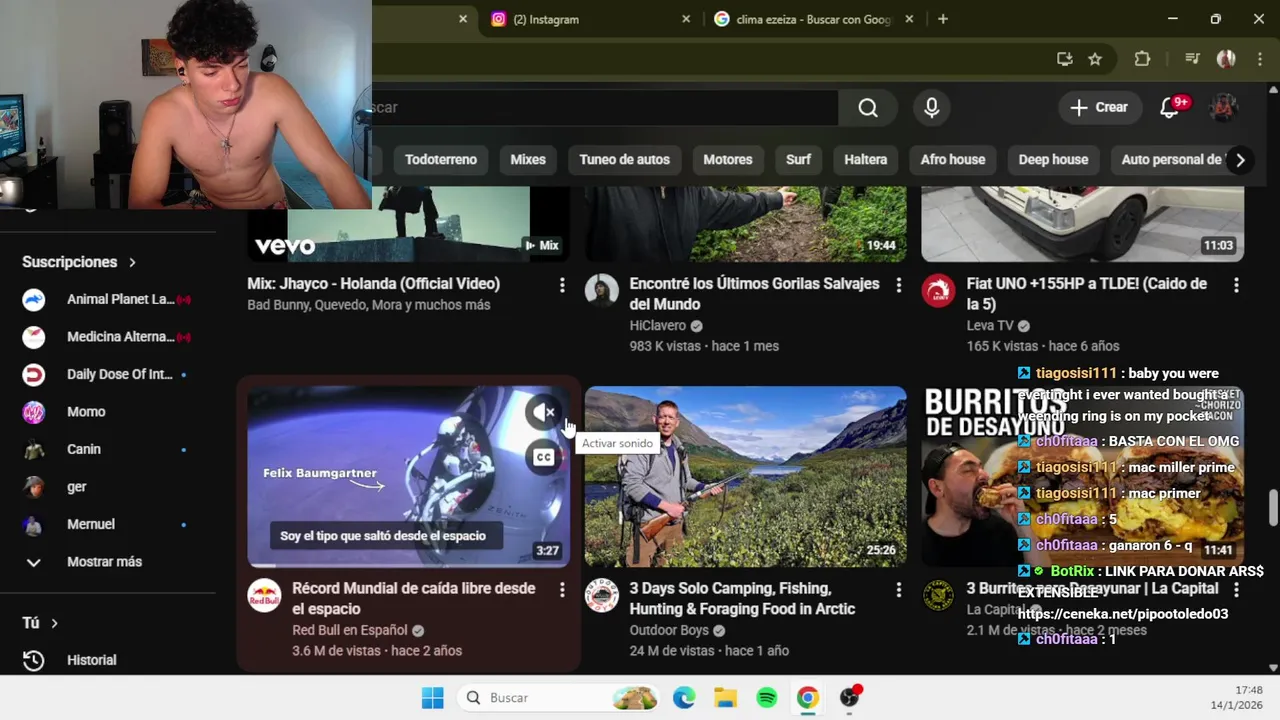Open Suscripciones section header

click(x=79, y=262)
